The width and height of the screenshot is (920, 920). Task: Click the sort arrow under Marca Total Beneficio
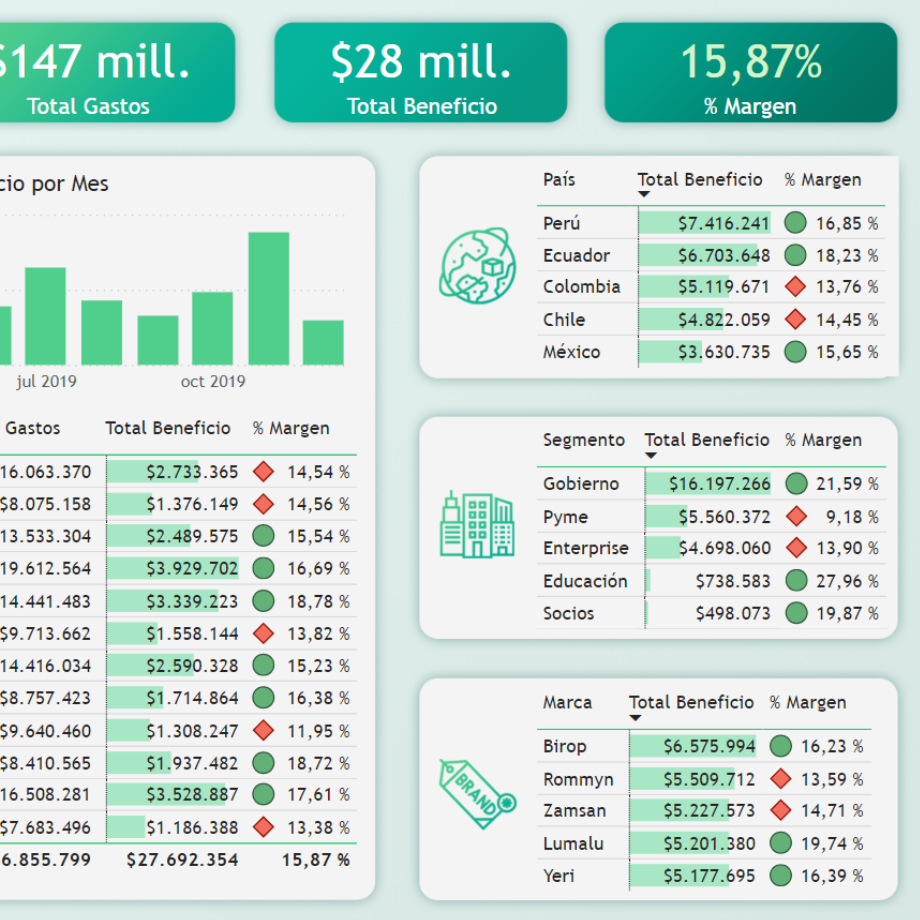tap(636, 717)
